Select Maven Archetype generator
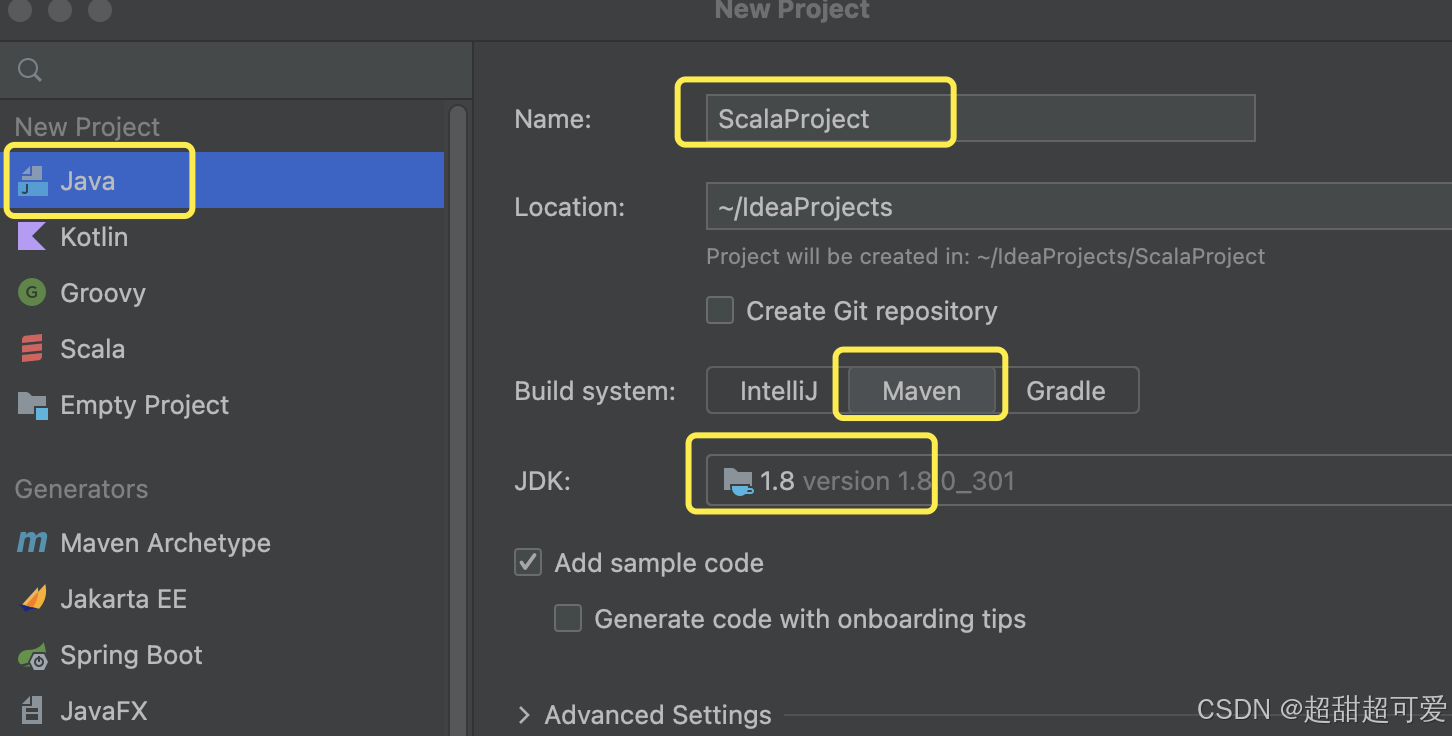Viewport: 1452px width, 736px height. [x=224, y=543]
